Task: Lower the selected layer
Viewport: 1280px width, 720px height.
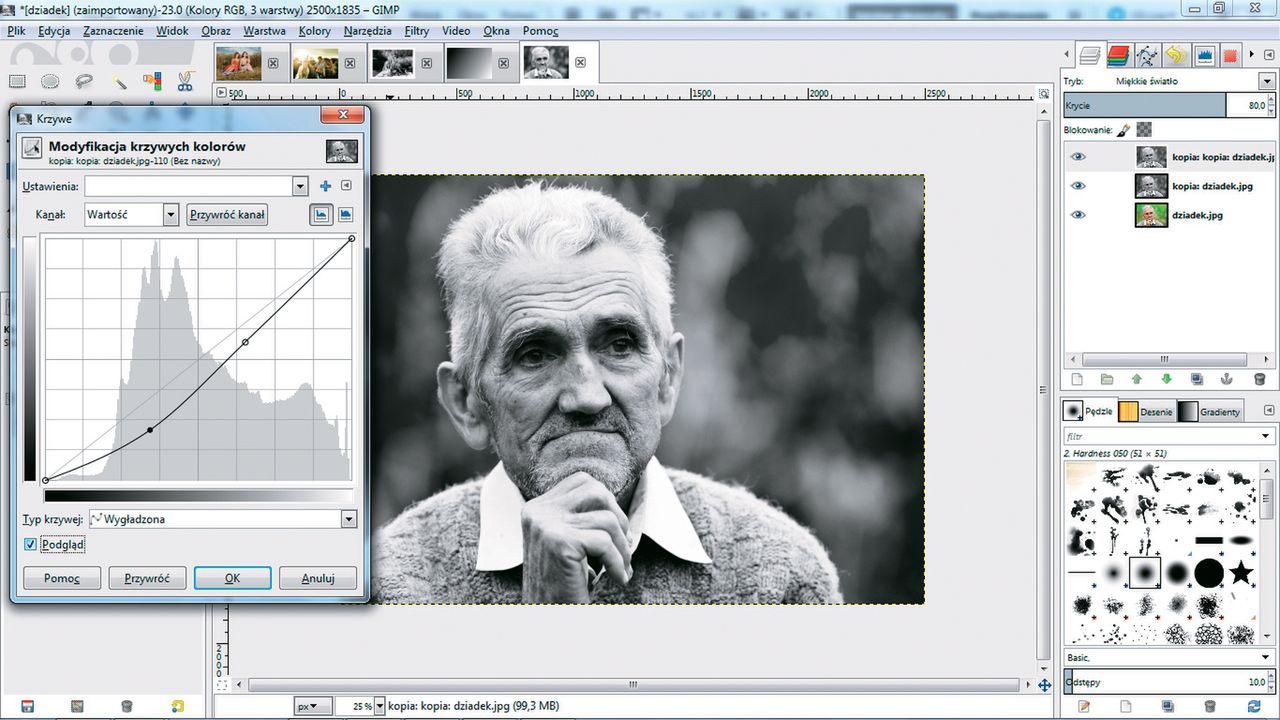Action: [x=1166, y=379]
